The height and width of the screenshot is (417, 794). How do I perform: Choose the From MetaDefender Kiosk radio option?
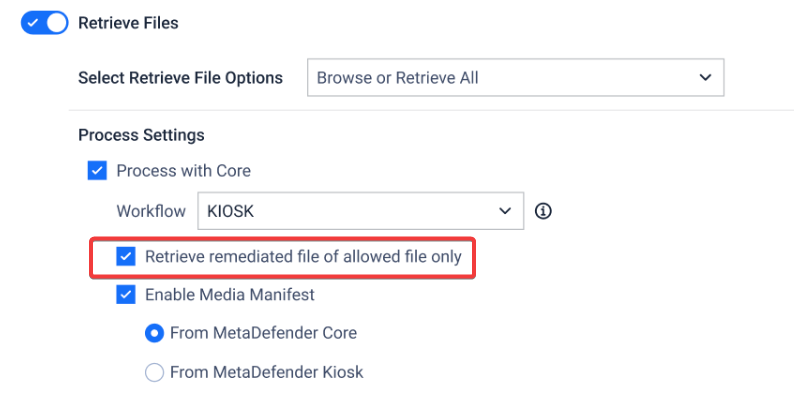point(154,372)
